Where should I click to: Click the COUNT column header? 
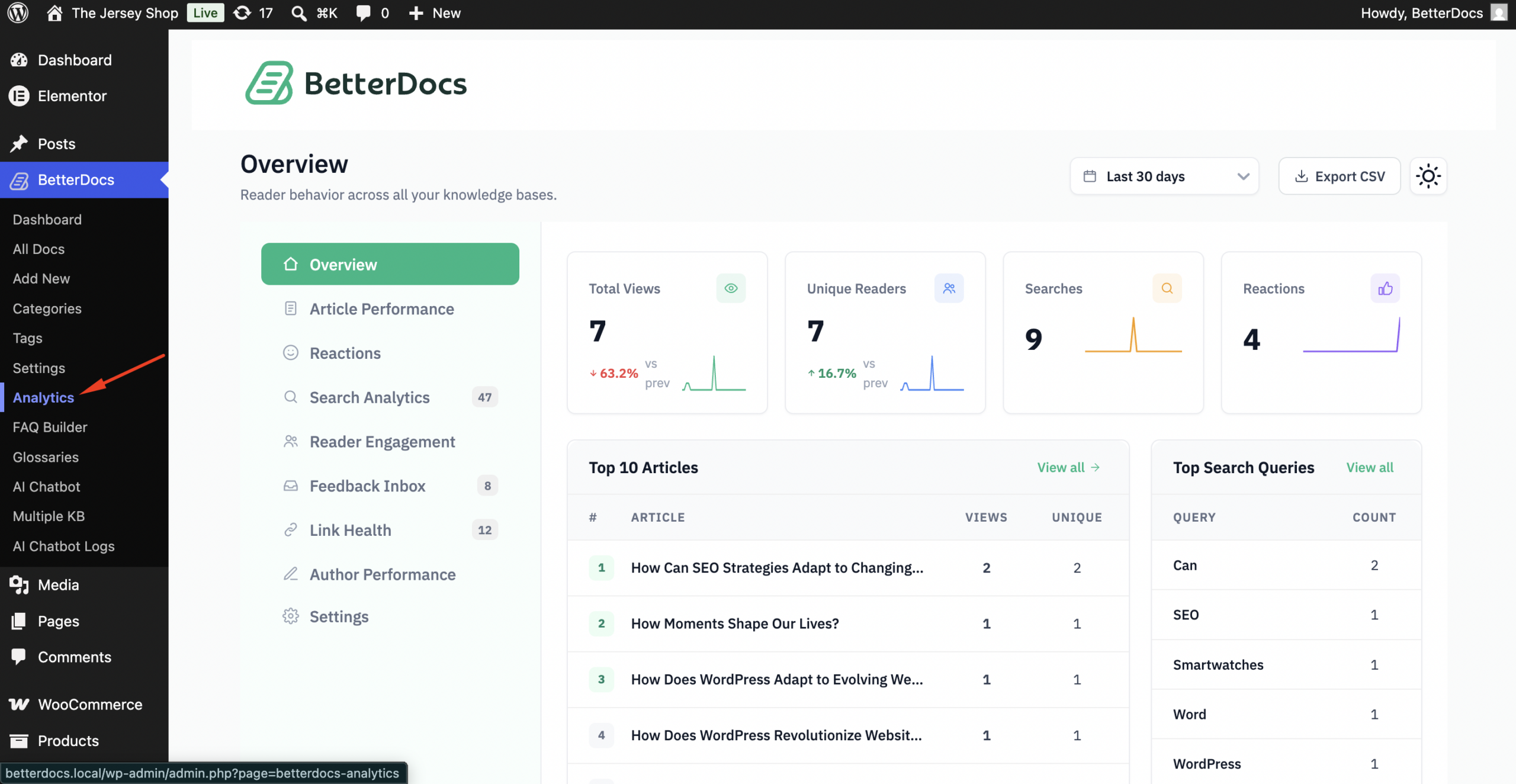click(1374, 517)
